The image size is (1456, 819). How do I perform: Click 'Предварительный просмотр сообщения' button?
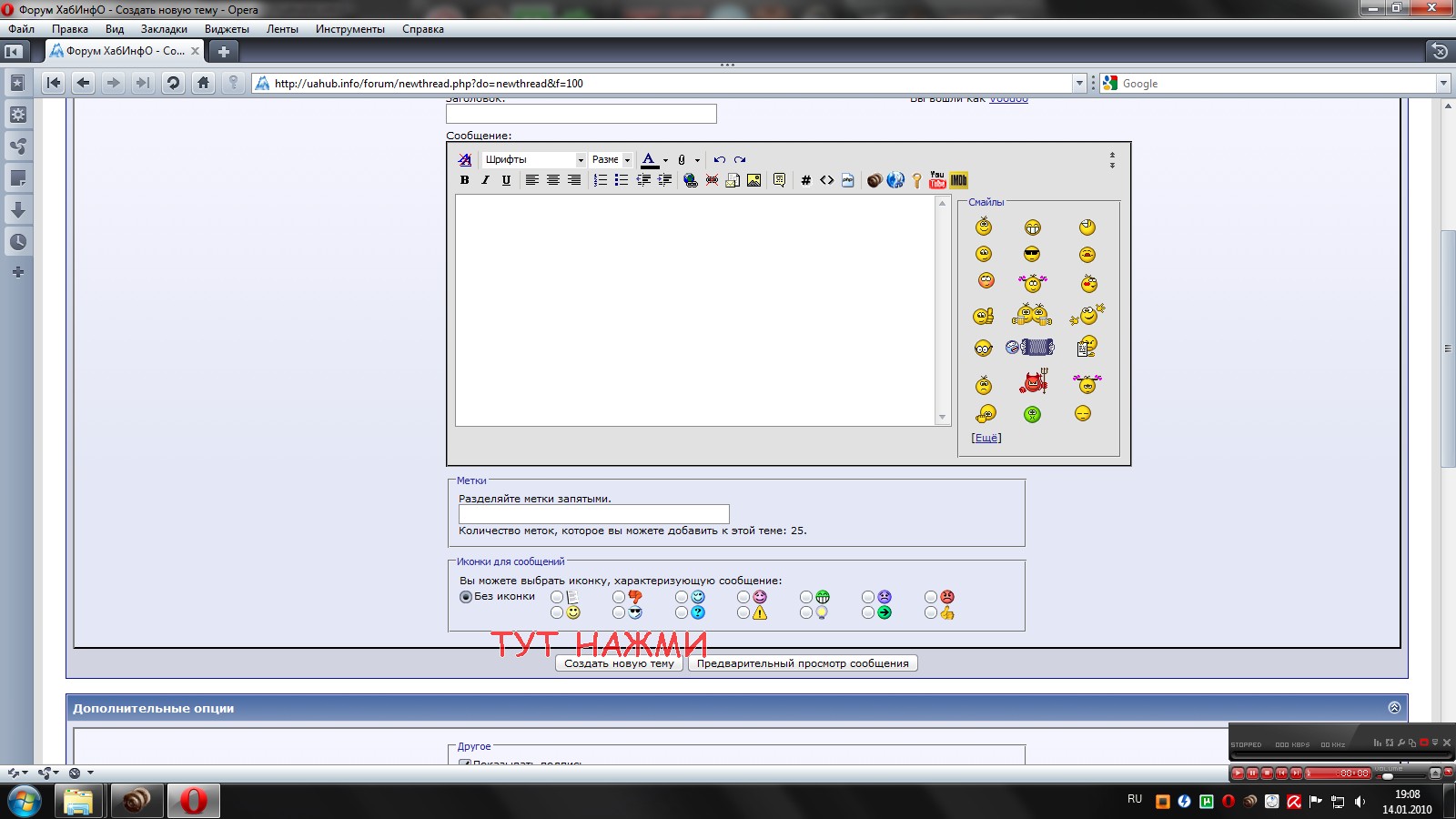pos(803,663)
